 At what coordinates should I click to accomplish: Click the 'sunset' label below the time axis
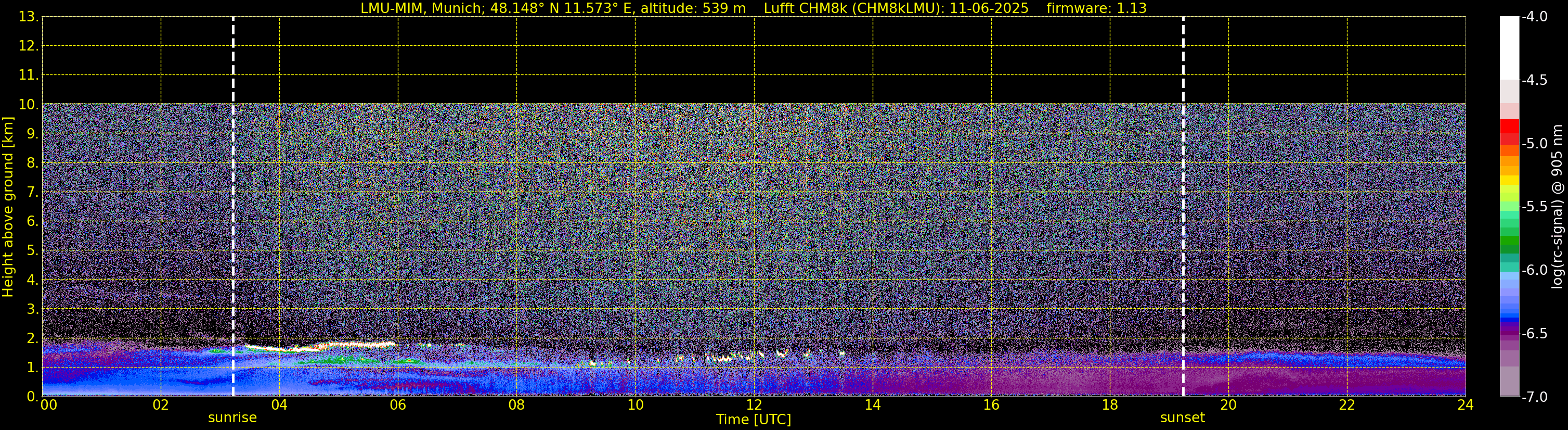pyautogui.click(x=1183, y=418)
